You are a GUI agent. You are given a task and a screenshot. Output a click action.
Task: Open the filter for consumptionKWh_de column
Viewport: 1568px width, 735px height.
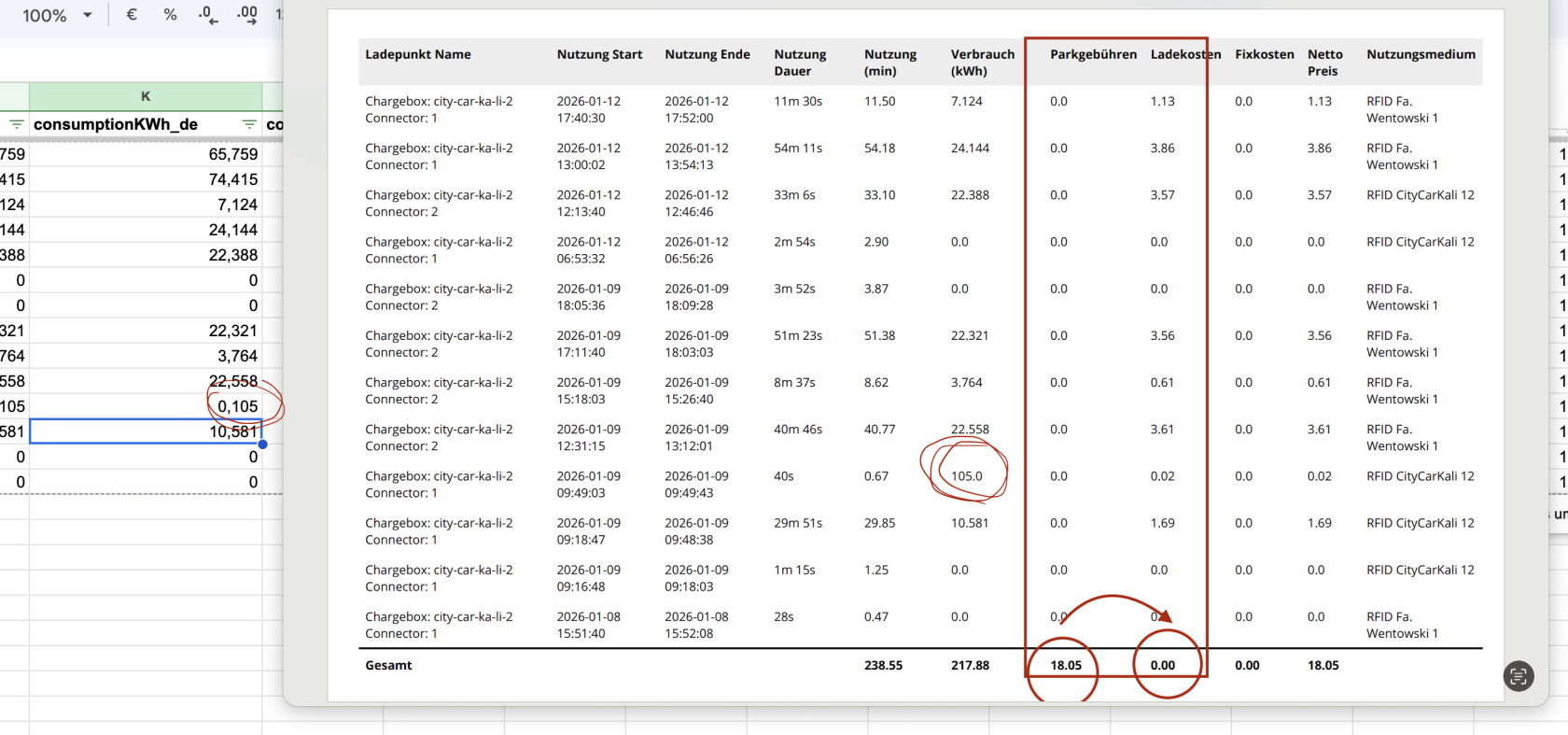[x=249, y=124]
